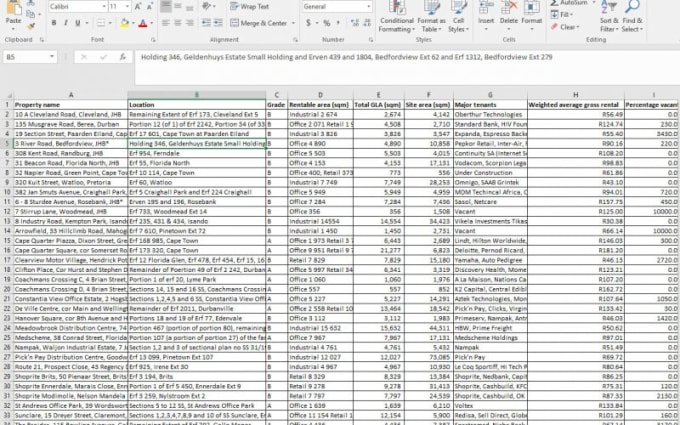The image size is (680, 425).
Task: Select the column H header
Action: point(575,95)
